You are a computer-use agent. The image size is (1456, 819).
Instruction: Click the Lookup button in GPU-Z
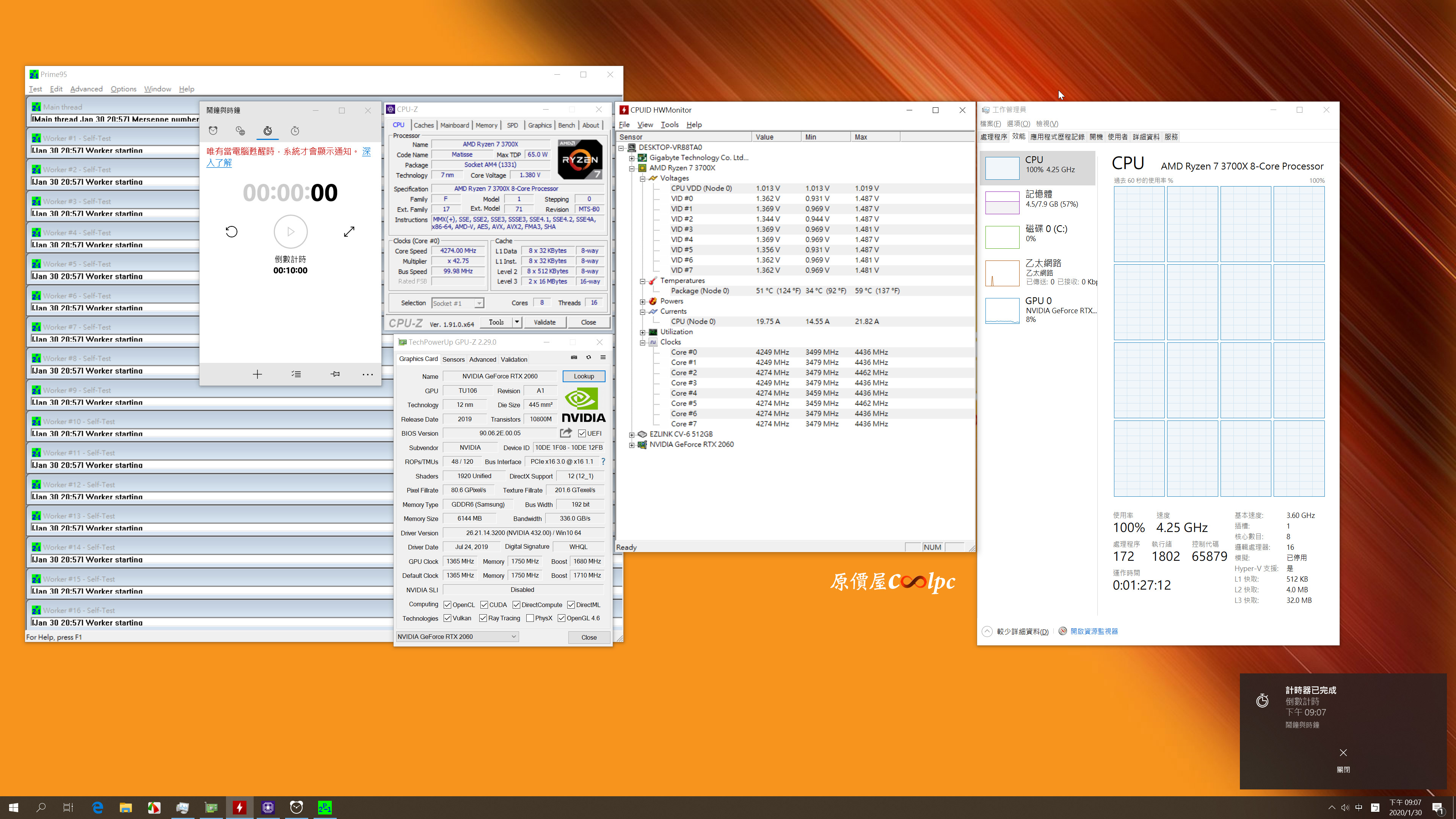click(x=584, y=376)
